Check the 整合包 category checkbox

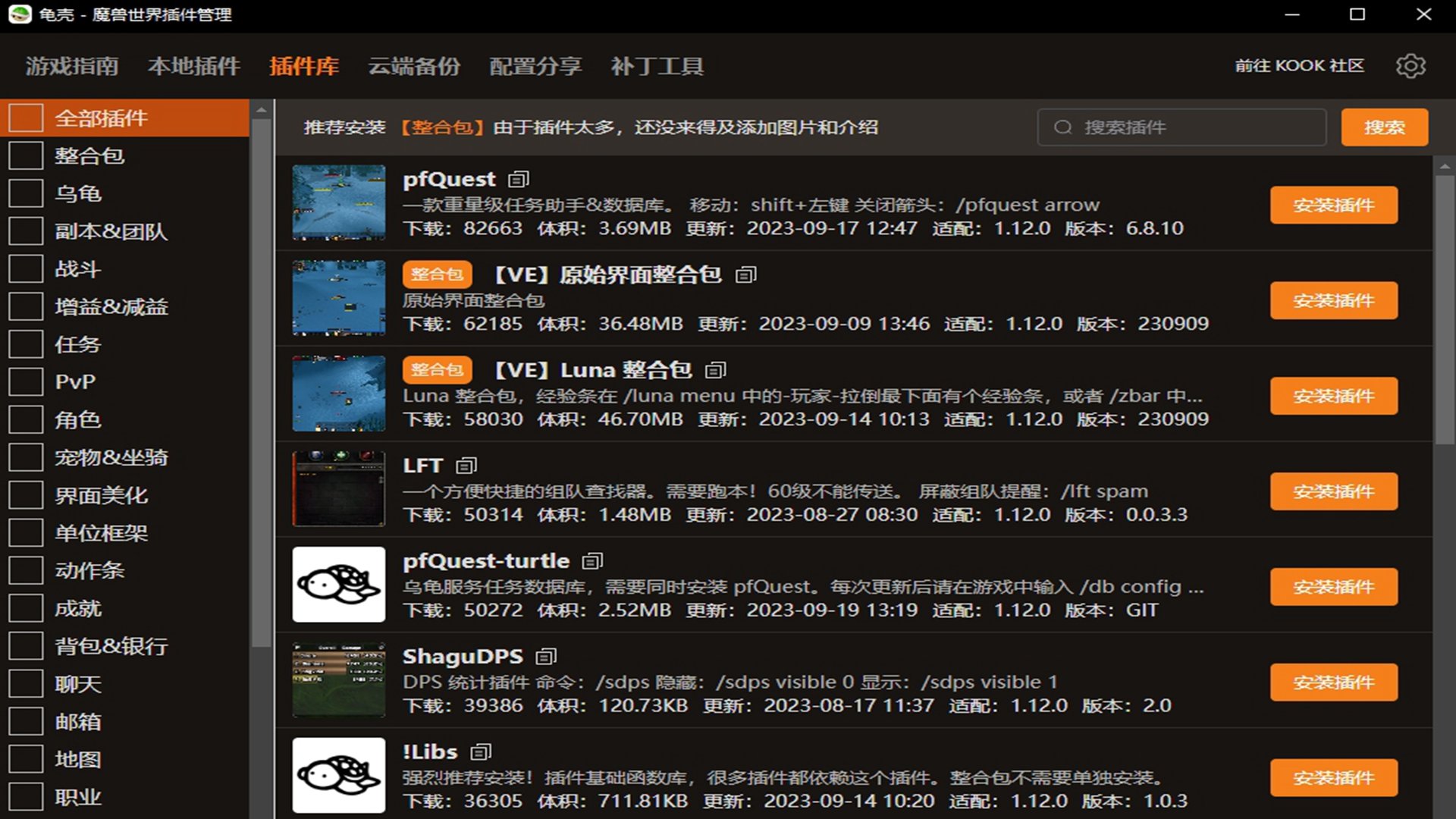(x=26, y=156)
